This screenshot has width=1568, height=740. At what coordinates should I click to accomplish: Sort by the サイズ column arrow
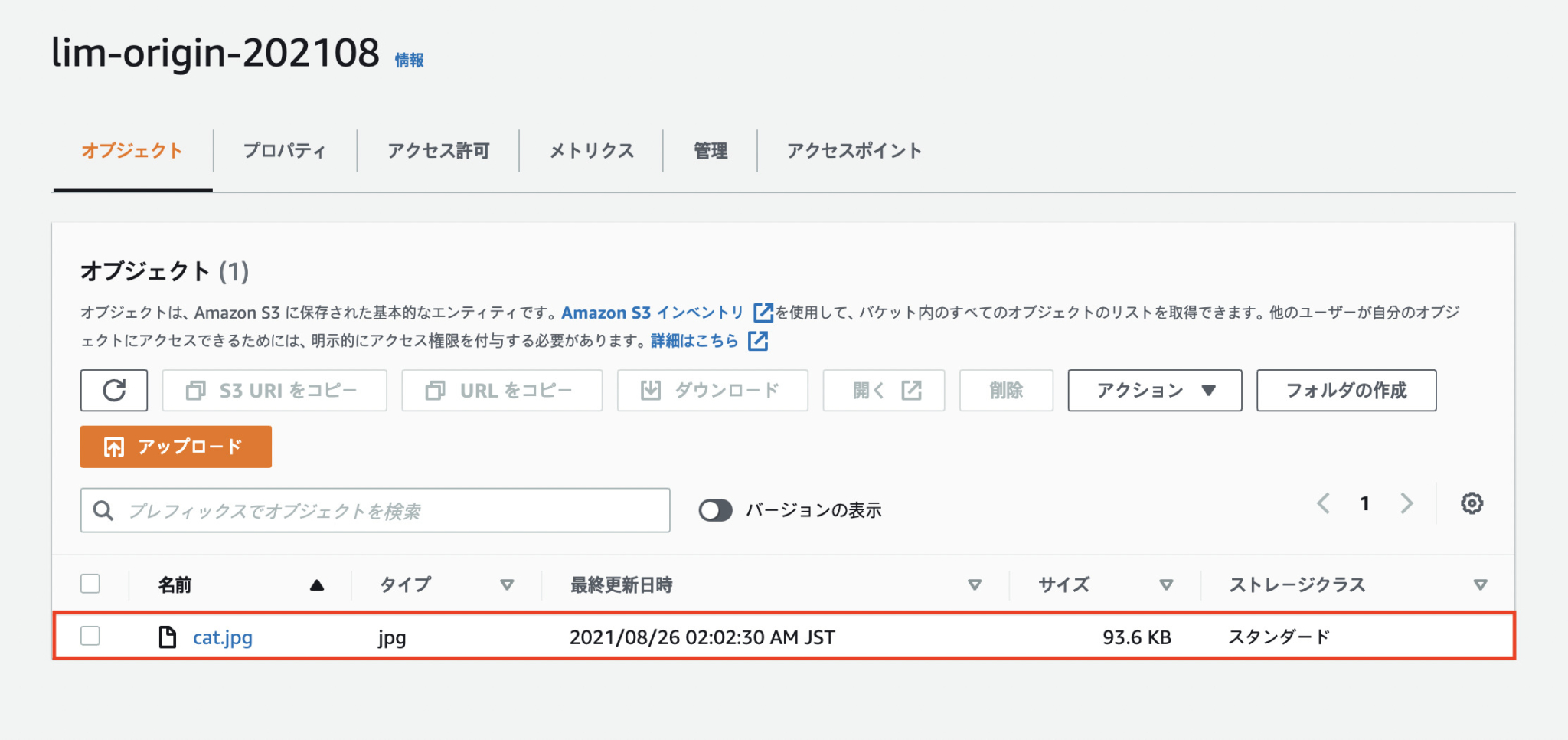(x=1167, y=584)
